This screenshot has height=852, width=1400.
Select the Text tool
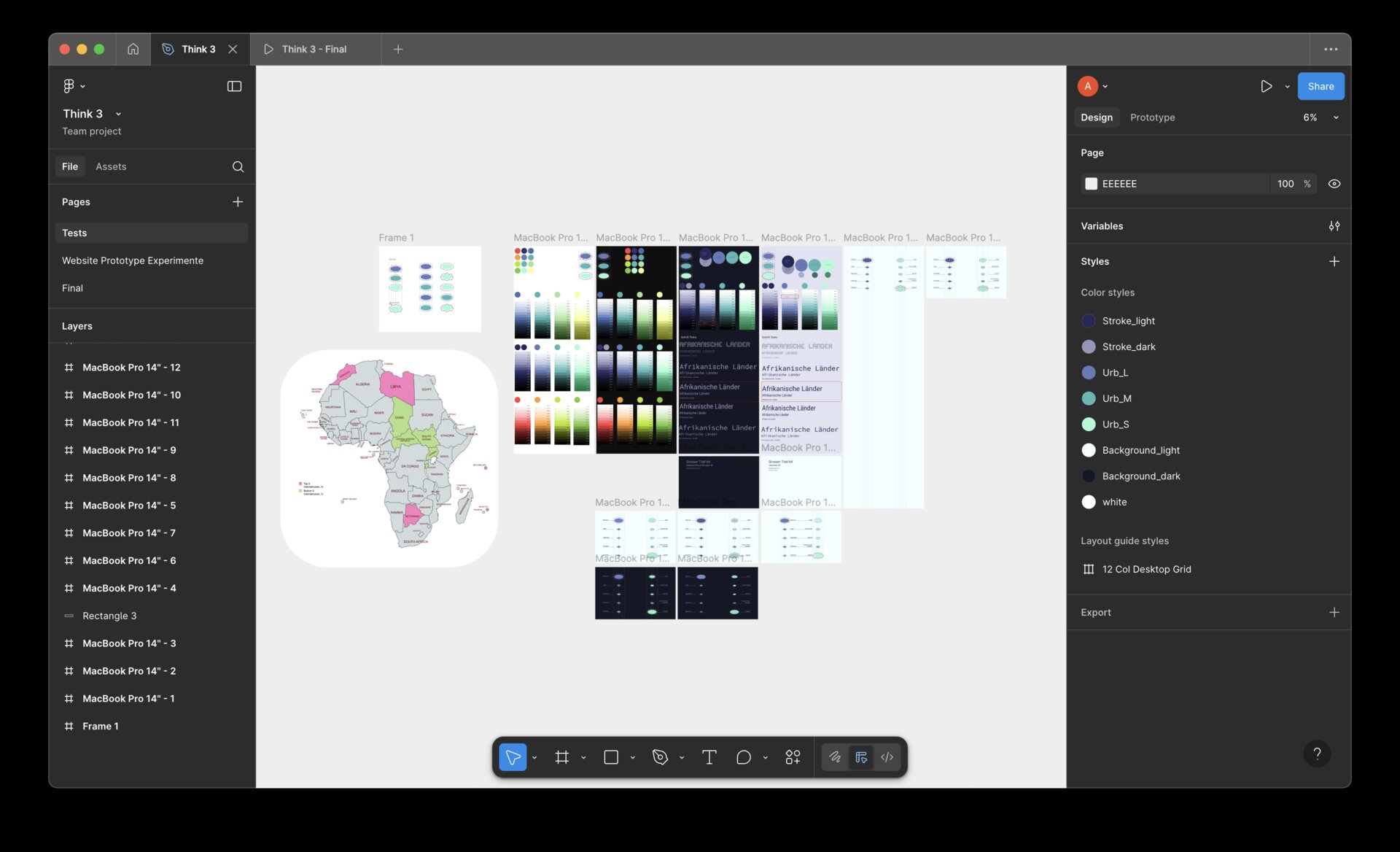coord(709,757)
